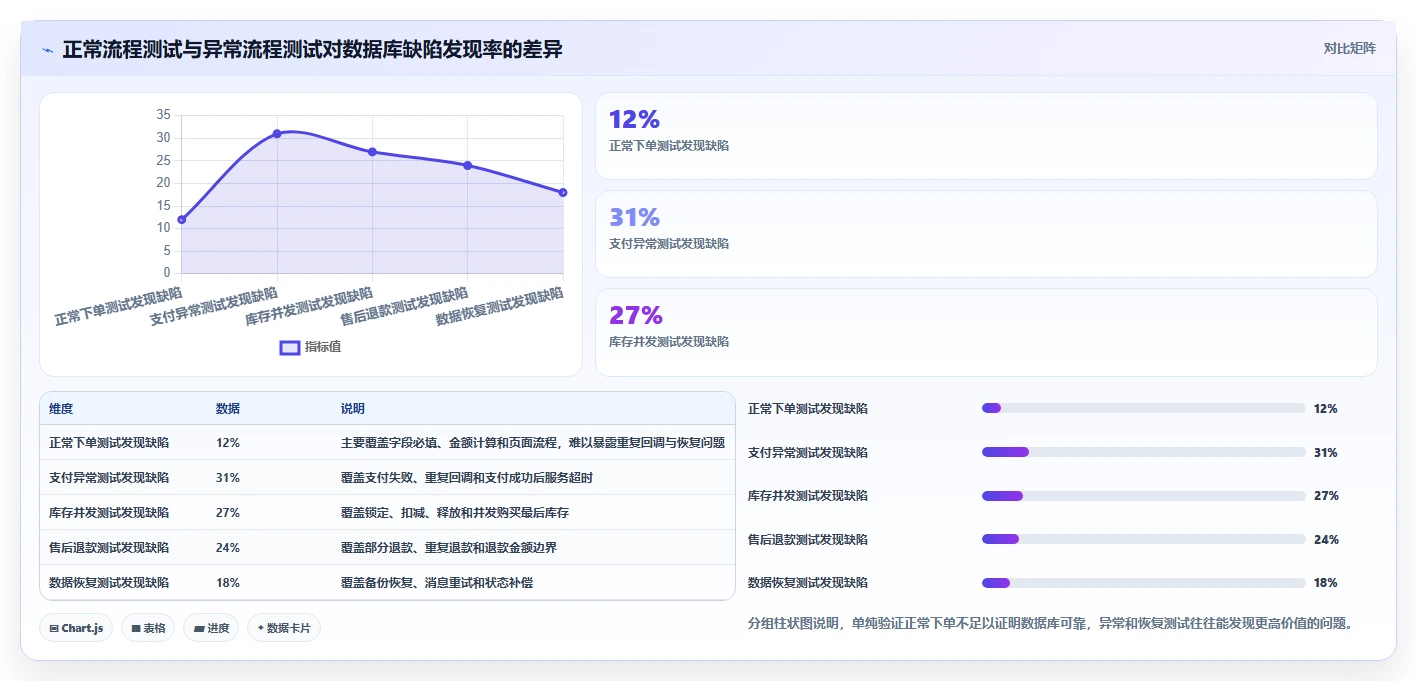Viewport: 1417px width, 681px height.
Task: Click the progress bar for 库存并发测试发现缺陷
Action: [1144, 495]
